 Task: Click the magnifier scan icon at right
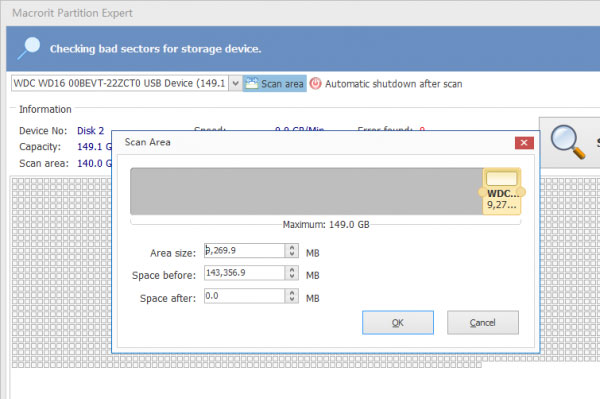(568, 142)
